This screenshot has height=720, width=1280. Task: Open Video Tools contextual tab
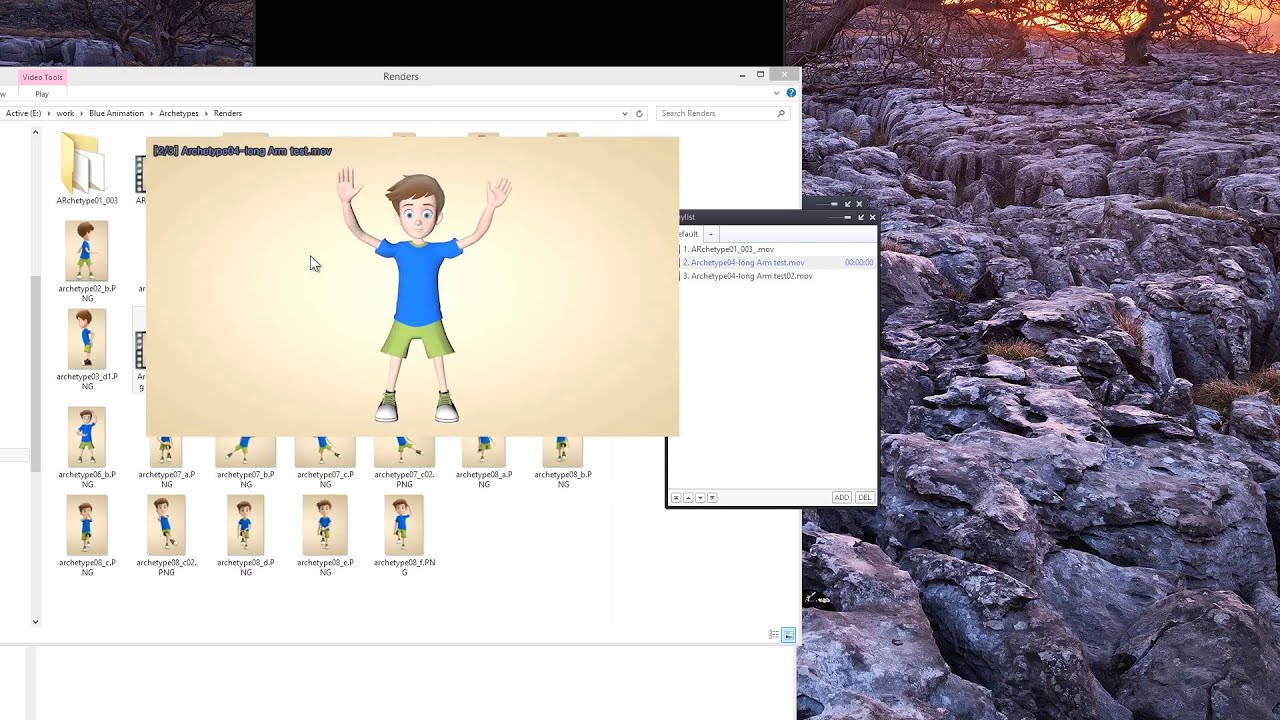[x=43, y=77]
